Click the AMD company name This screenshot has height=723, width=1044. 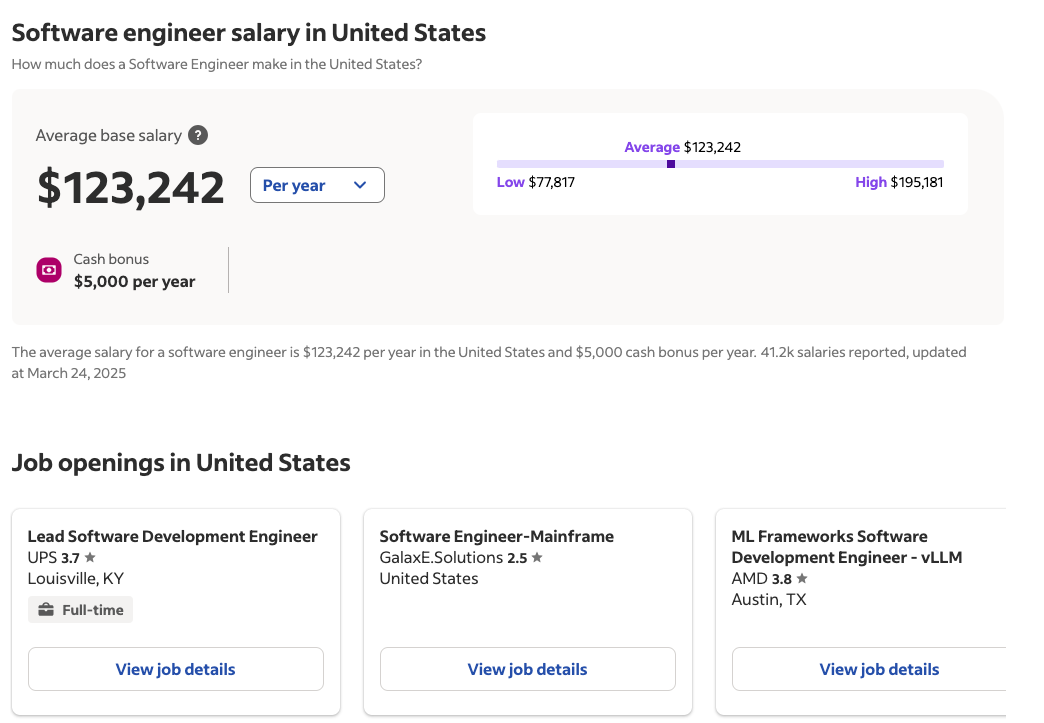point(748,578)
